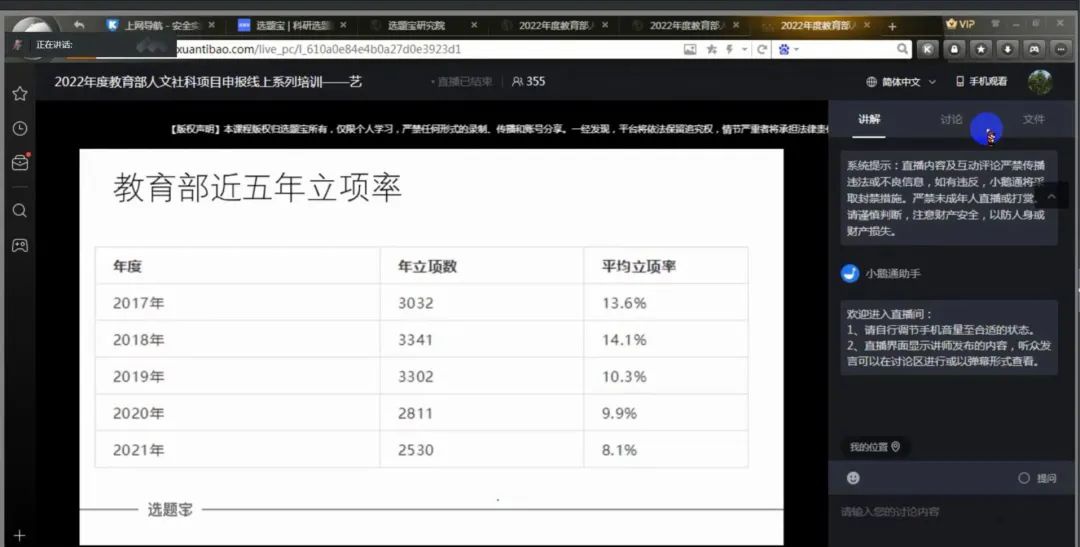Open the mail inbox icon in sidebar
The width and height of the screenshot is (1080, 547).
tap(19, 164)
